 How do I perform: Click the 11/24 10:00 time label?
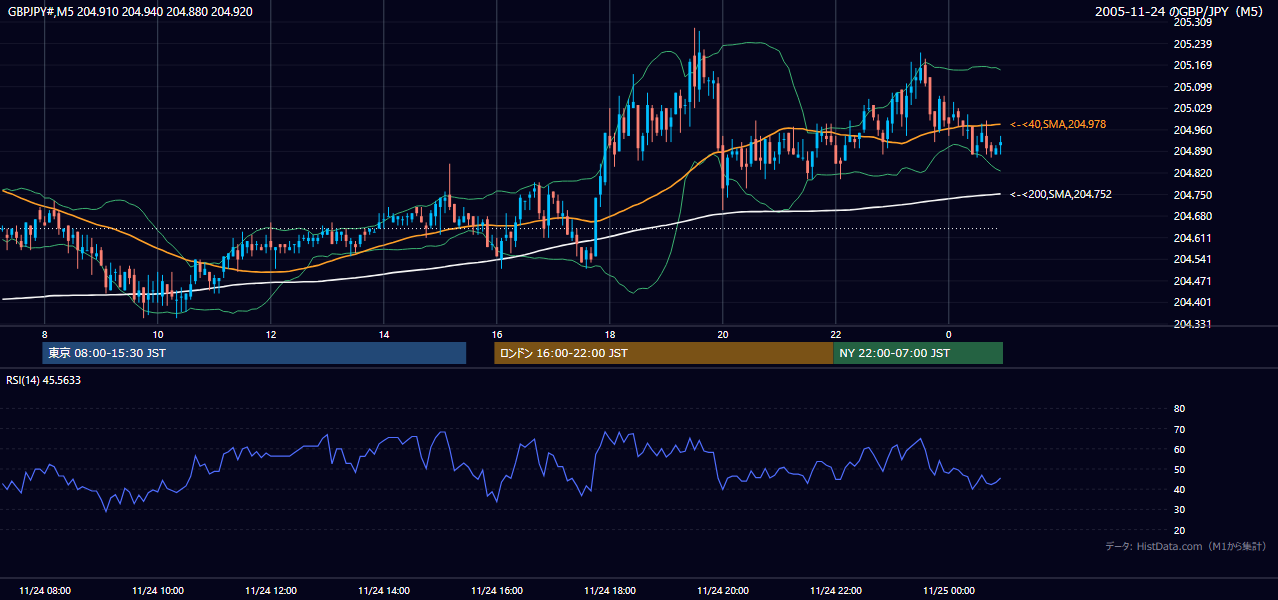pyautogui.click(x=157, y=590)
